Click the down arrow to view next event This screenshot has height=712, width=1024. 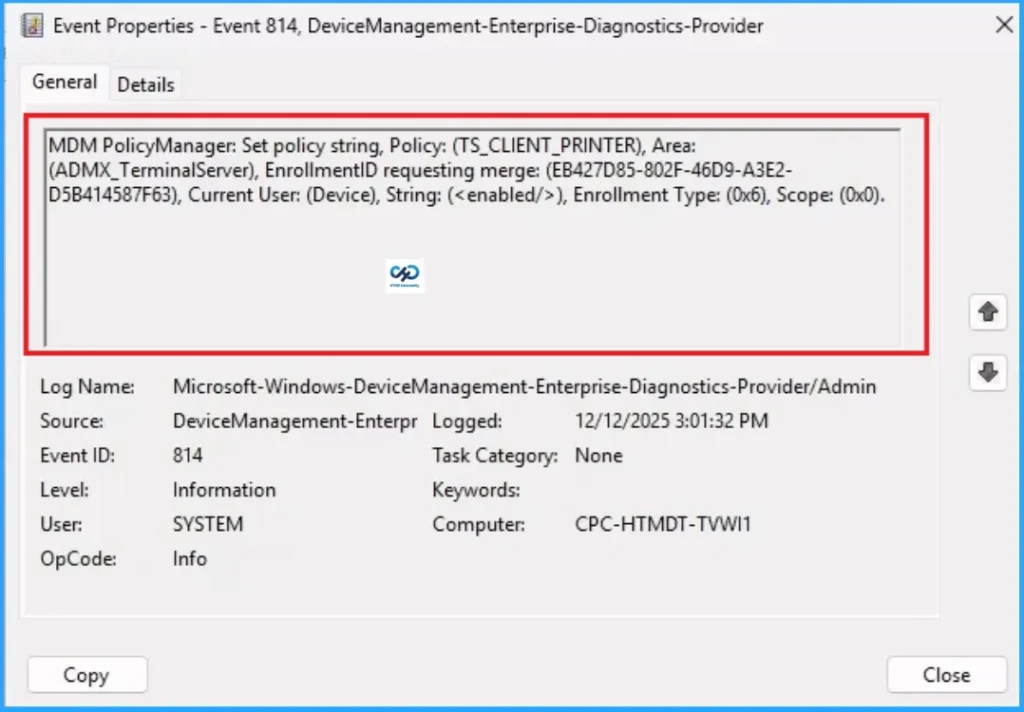(987, 372)
